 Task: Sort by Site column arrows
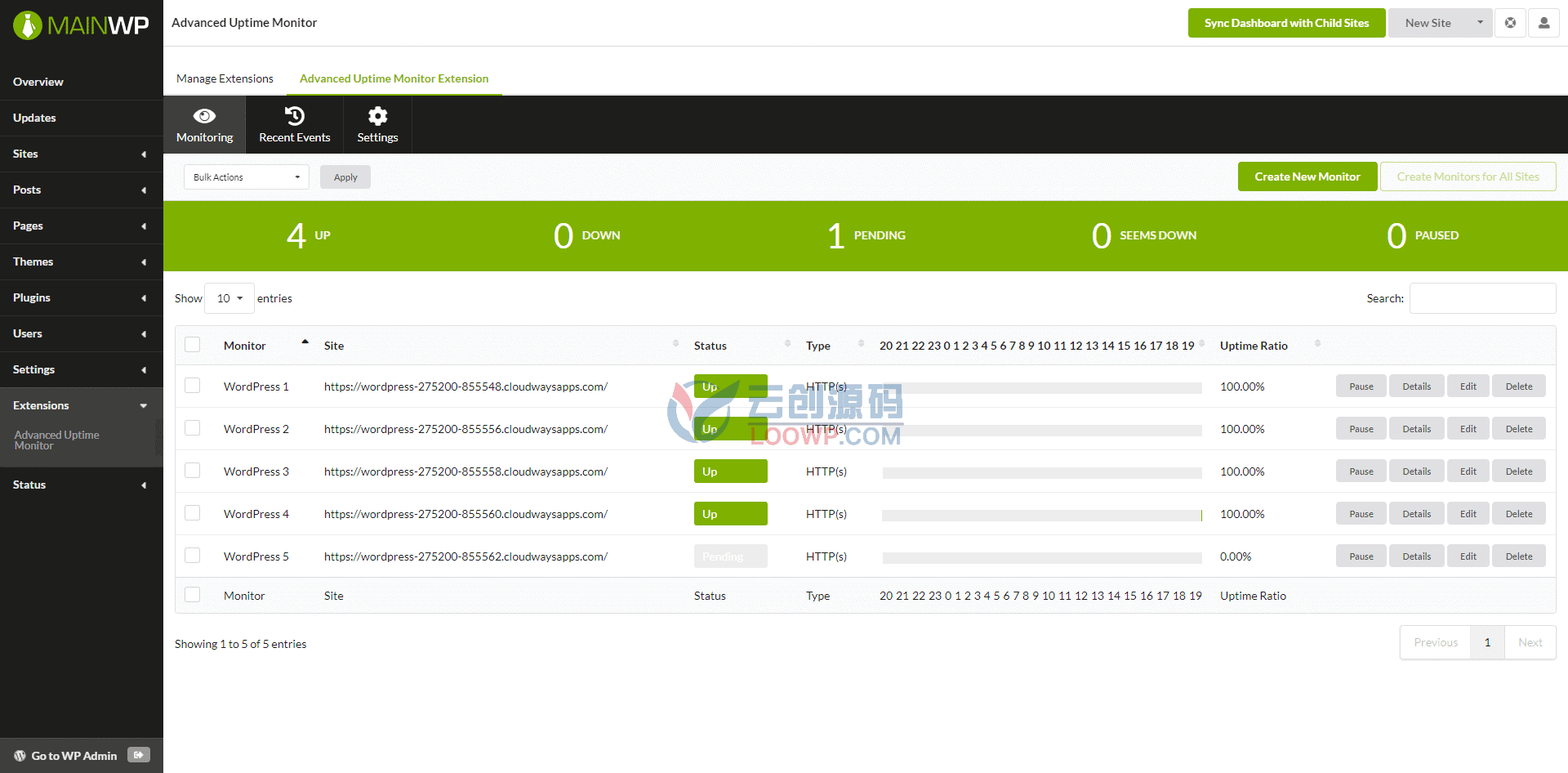coord(675,344)
